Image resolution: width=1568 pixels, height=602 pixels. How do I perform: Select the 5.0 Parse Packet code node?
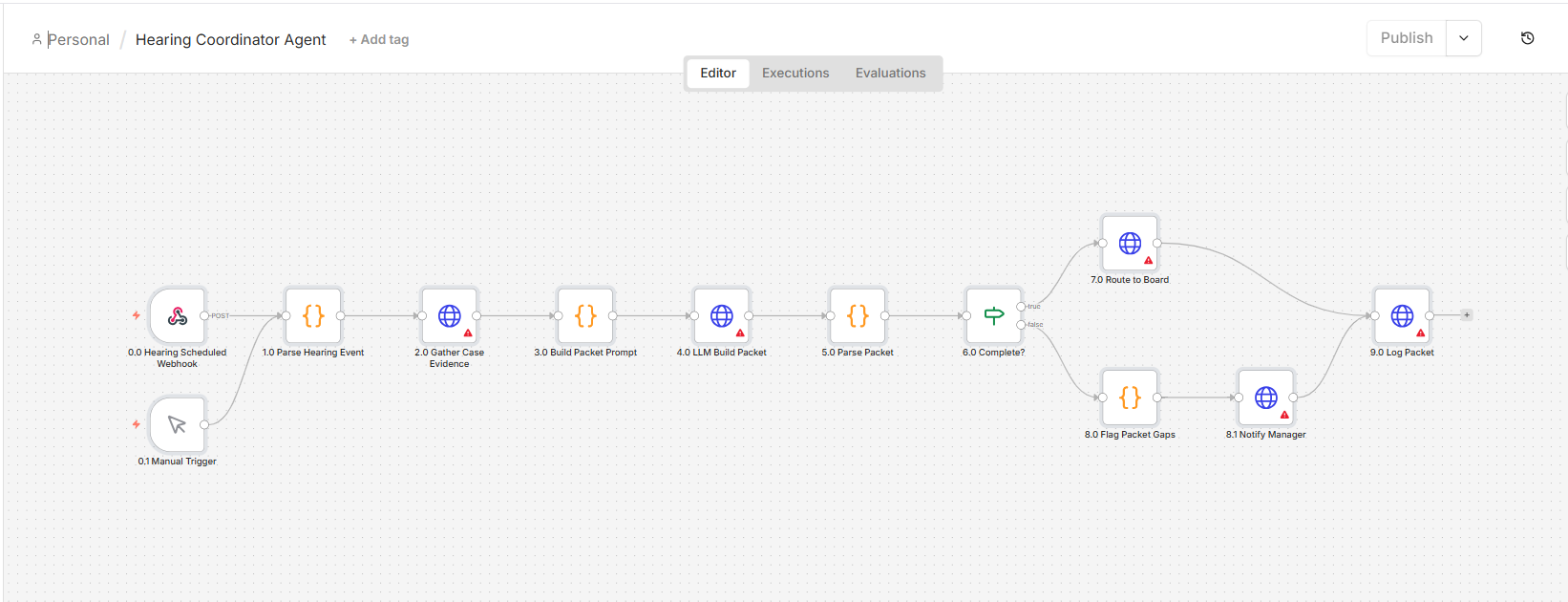click(x=858, y=315)
